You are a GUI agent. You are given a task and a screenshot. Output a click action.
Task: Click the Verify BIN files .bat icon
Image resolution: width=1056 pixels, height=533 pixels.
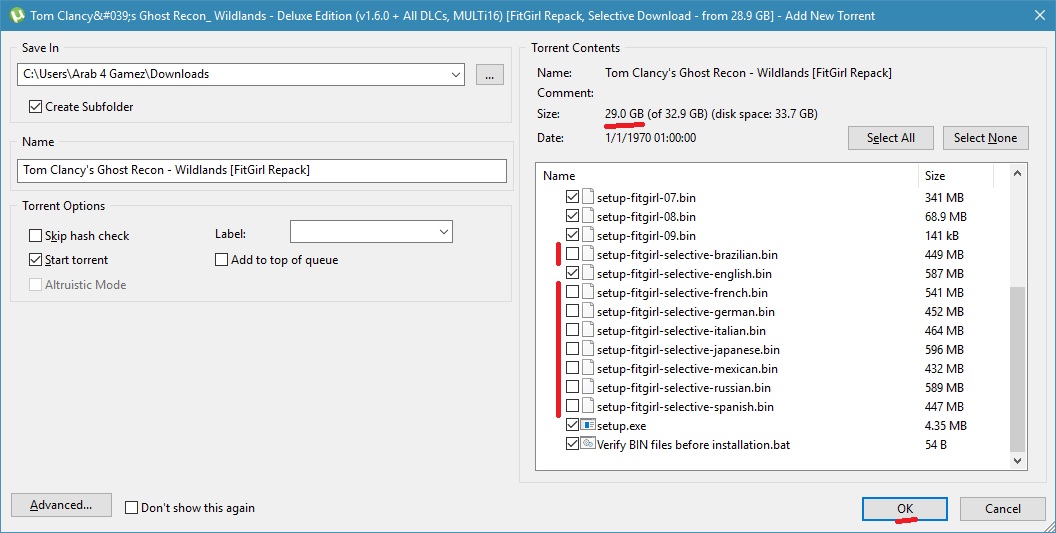click(588, 444)
